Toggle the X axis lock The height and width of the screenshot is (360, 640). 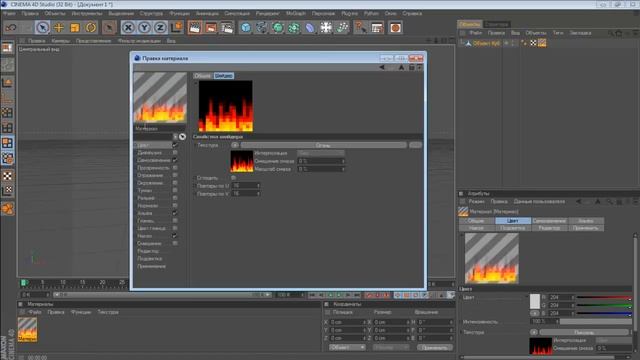click(128, 27)
